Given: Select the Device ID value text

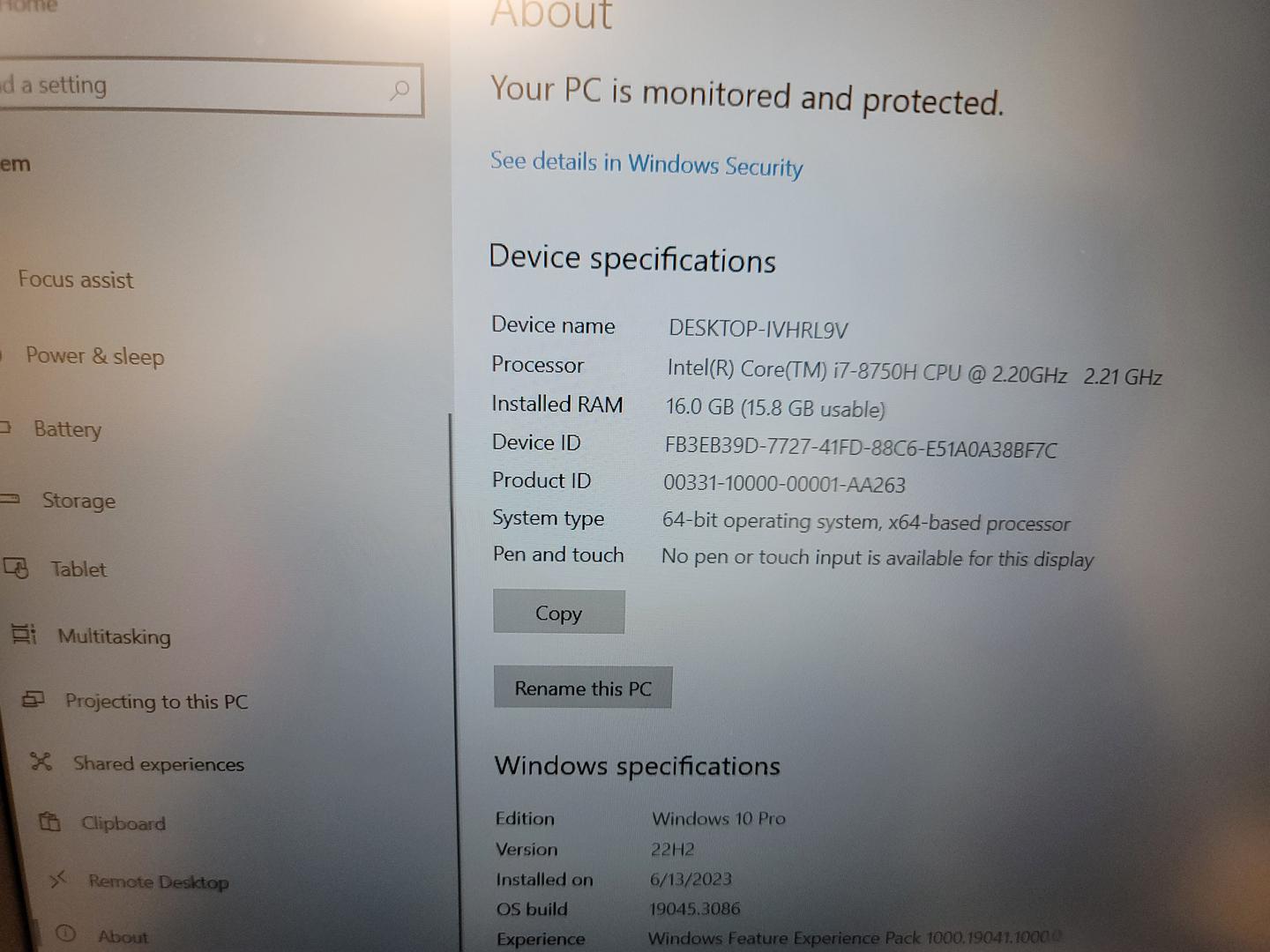Looking at the screenshot, I should pyautogui.click(x=861, y=448).
